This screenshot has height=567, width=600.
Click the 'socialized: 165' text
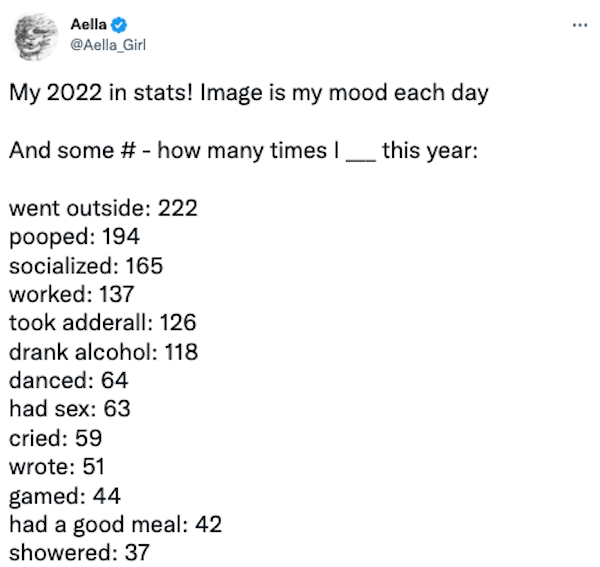point(86,266)
